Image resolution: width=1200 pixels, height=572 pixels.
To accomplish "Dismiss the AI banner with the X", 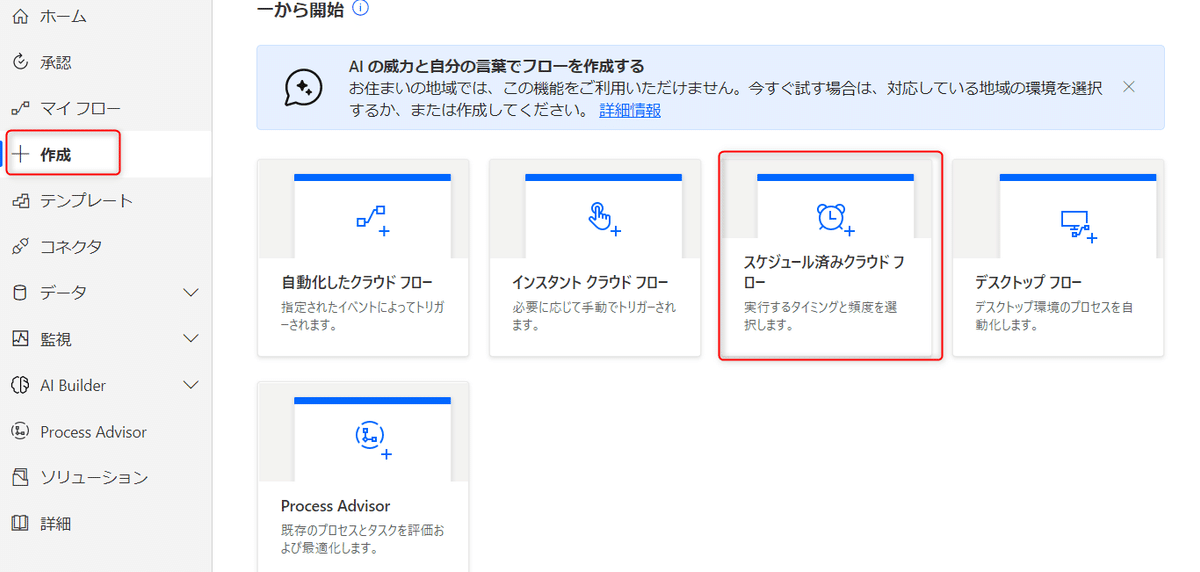I will coord(1129,87).
